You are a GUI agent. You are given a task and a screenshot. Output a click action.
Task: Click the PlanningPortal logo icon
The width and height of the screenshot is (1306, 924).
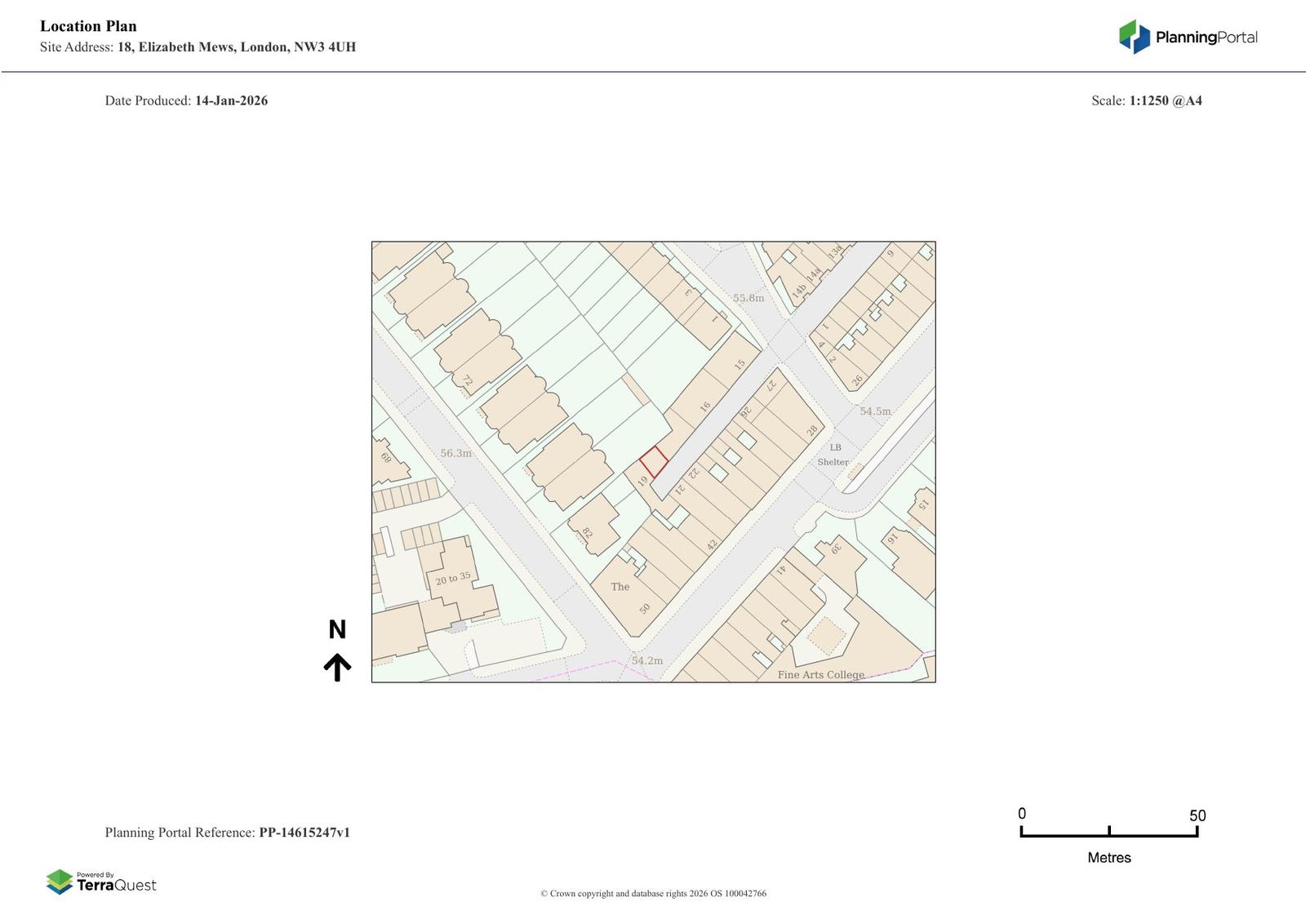[x=1134, y=37]
